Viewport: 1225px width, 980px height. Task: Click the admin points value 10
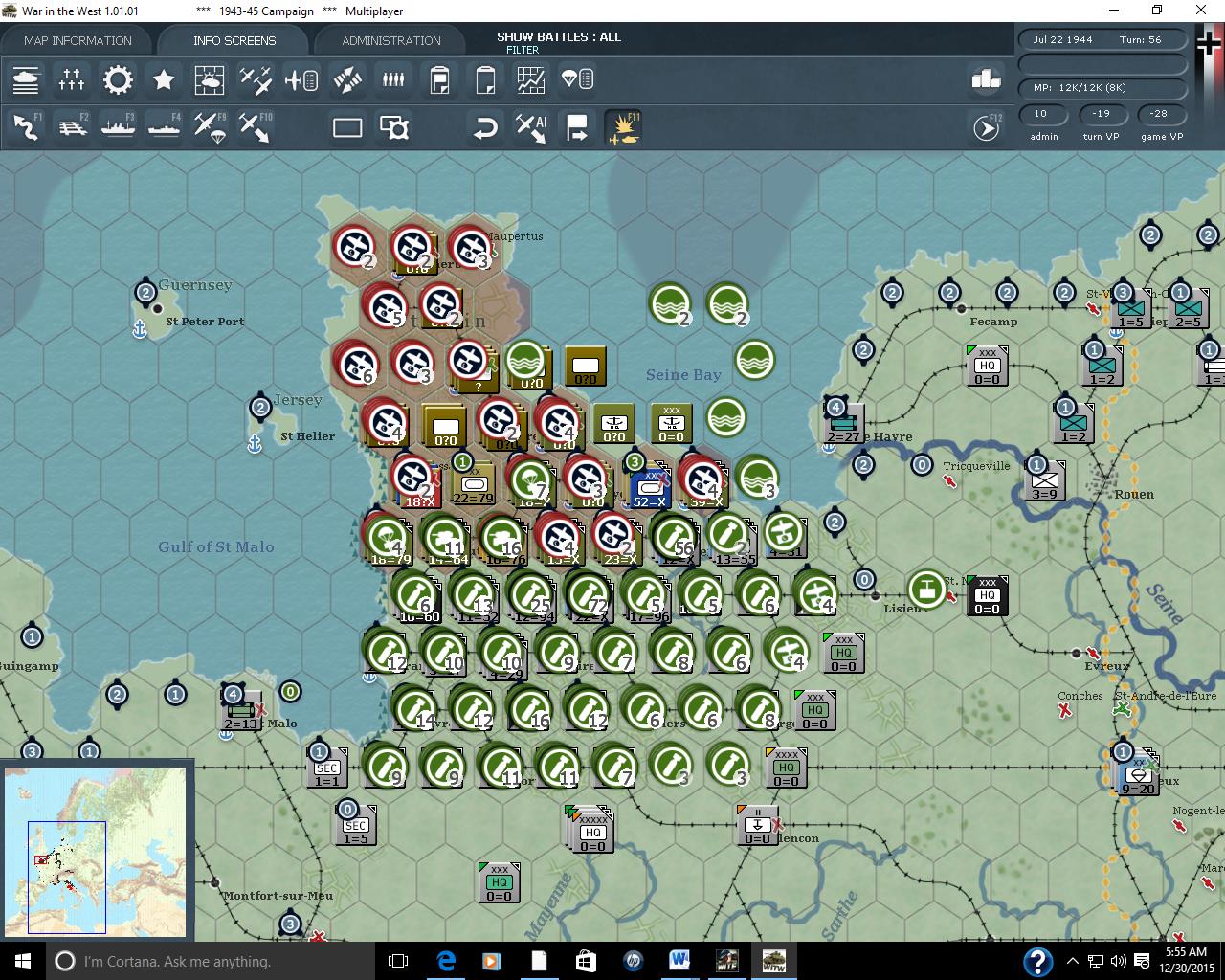pos(1041,114)
